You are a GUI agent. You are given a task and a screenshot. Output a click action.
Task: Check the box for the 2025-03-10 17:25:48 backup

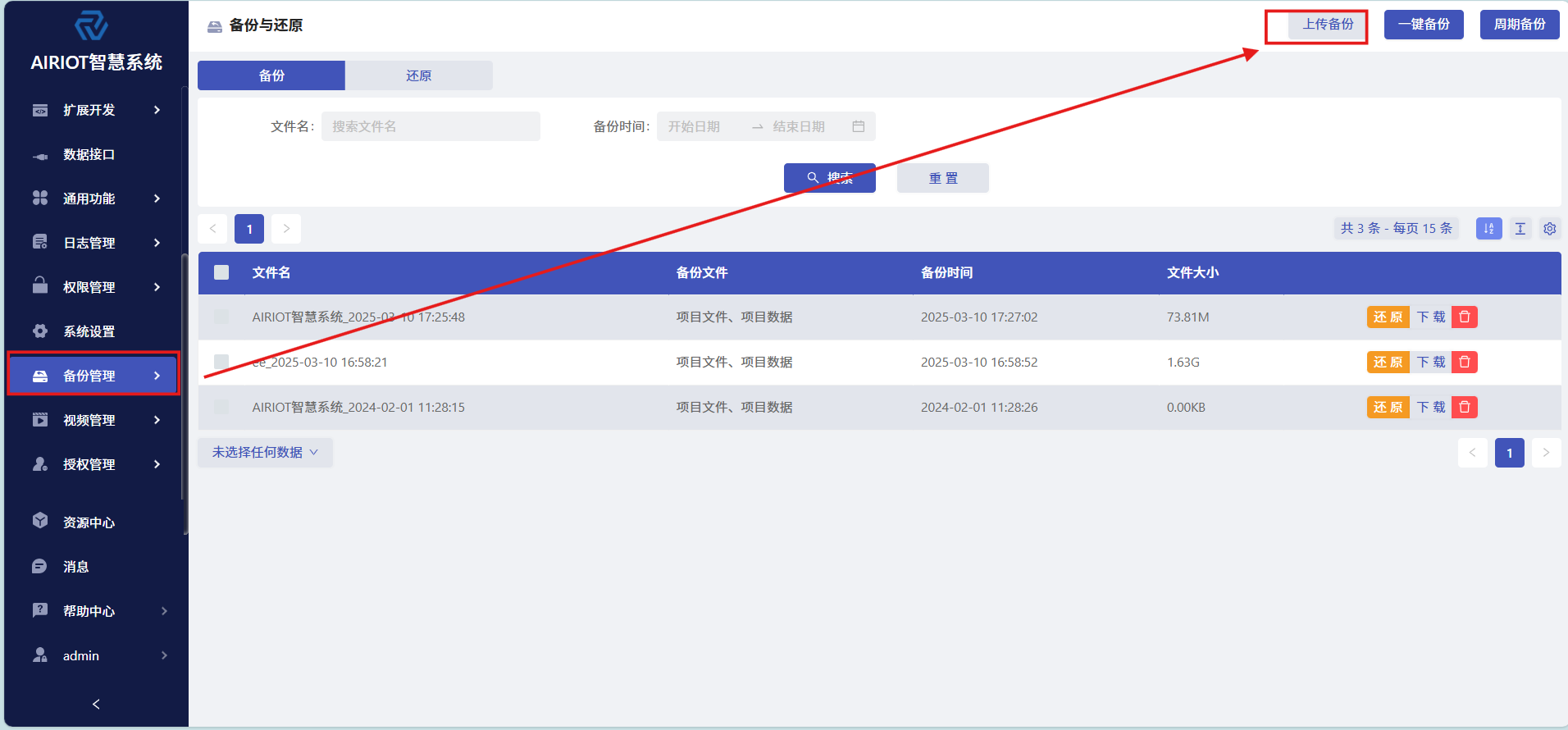pyautogui.click(x=221, y=317)
